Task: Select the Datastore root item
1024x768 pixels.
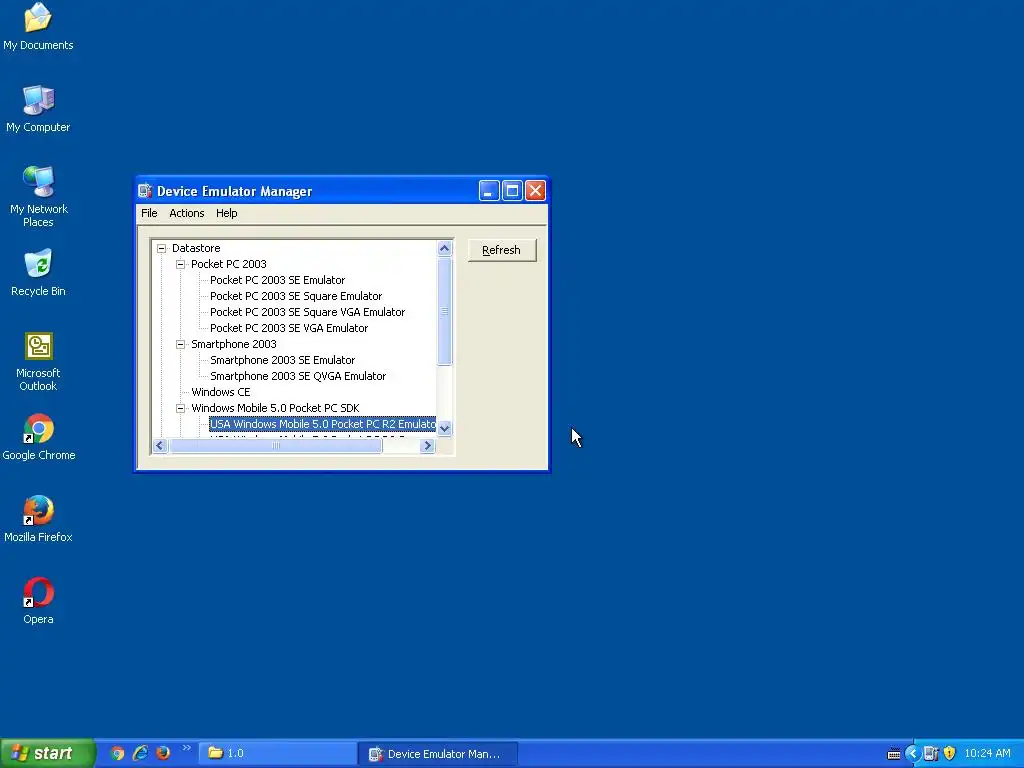Action: point(196,248)
